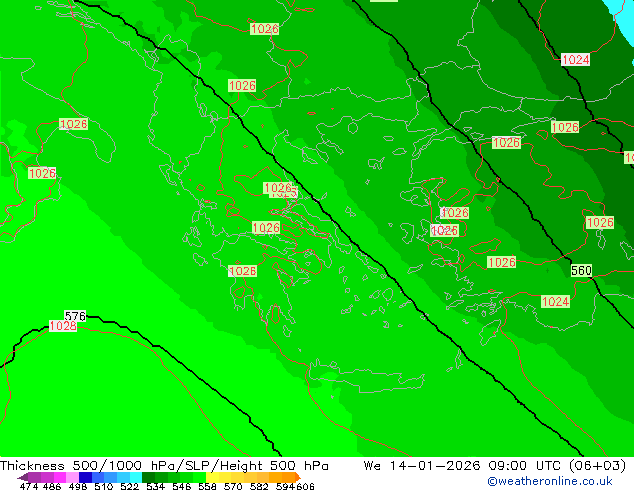Click the map title 'Thickness 500/1000 hPa/SLP/Height 500 hPa'
Image resolution: width=634 pixels, height=490 pixels.
point(164,466)
